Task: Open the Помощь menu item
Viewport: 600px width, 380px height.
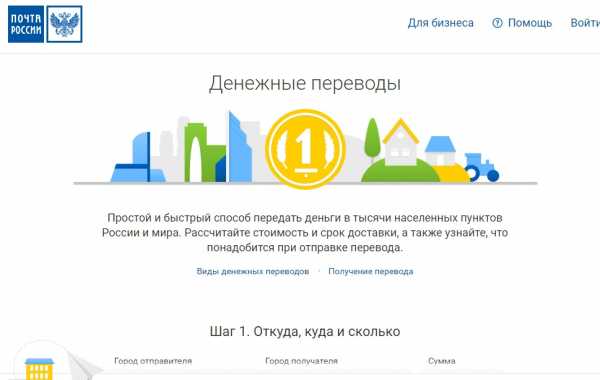Action: pyautogui.click(x=530, y=23)
